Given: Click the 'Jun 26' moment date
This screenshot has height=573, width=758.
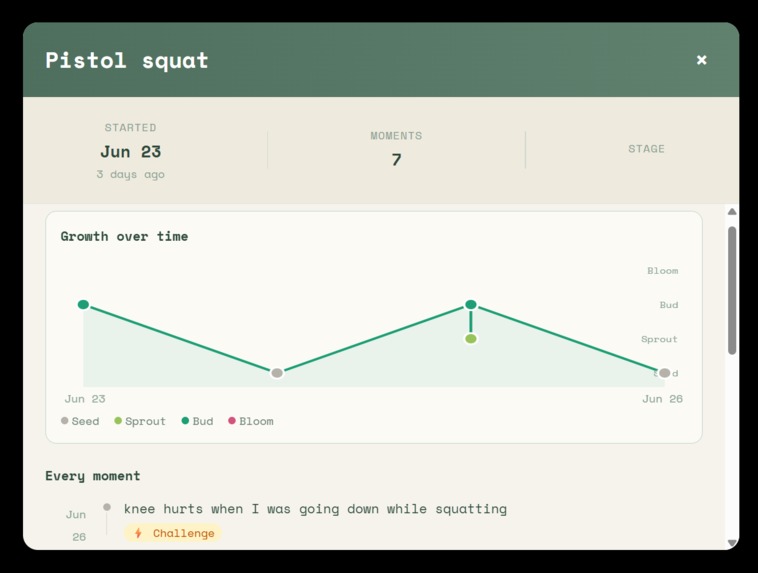Looking at the screenshot, I should (76, 526).
